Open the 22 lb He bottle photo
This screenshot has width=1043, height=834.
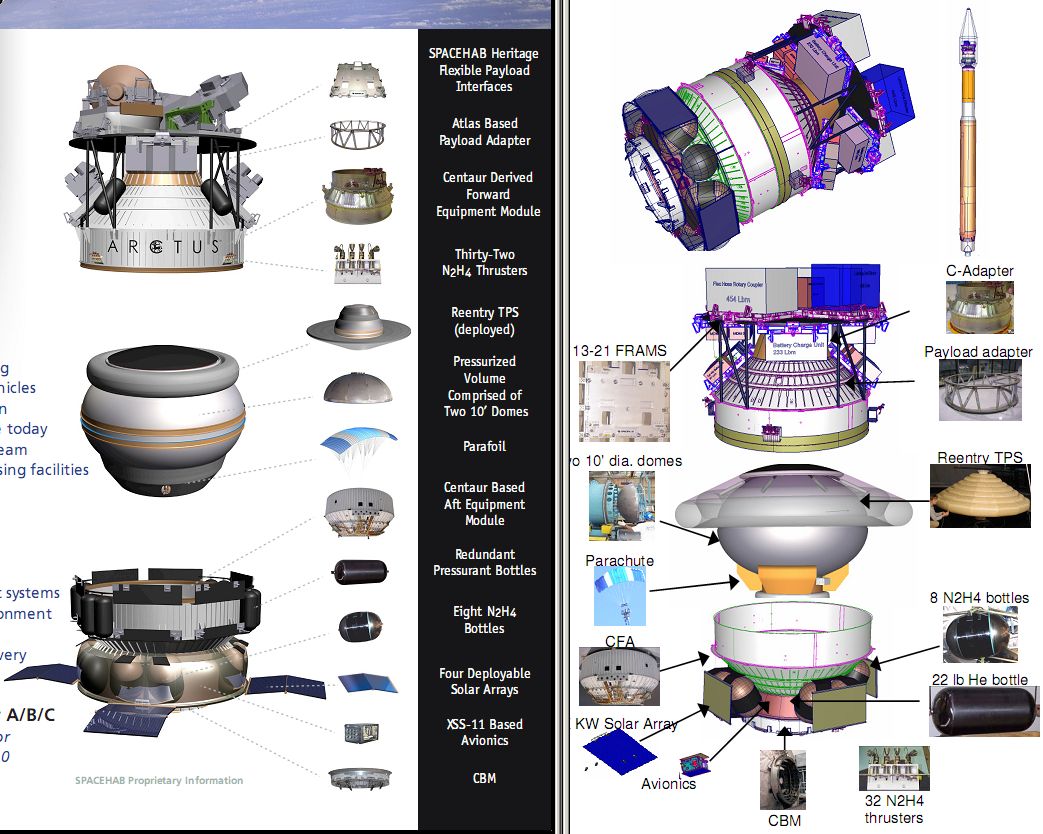[x=984, y=711]
